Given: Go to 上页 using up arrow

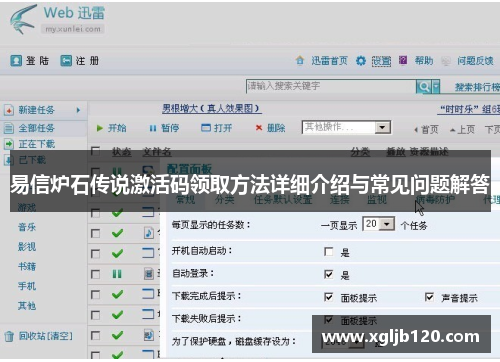Looking at the screenshot, I should [x=452, y=130].
